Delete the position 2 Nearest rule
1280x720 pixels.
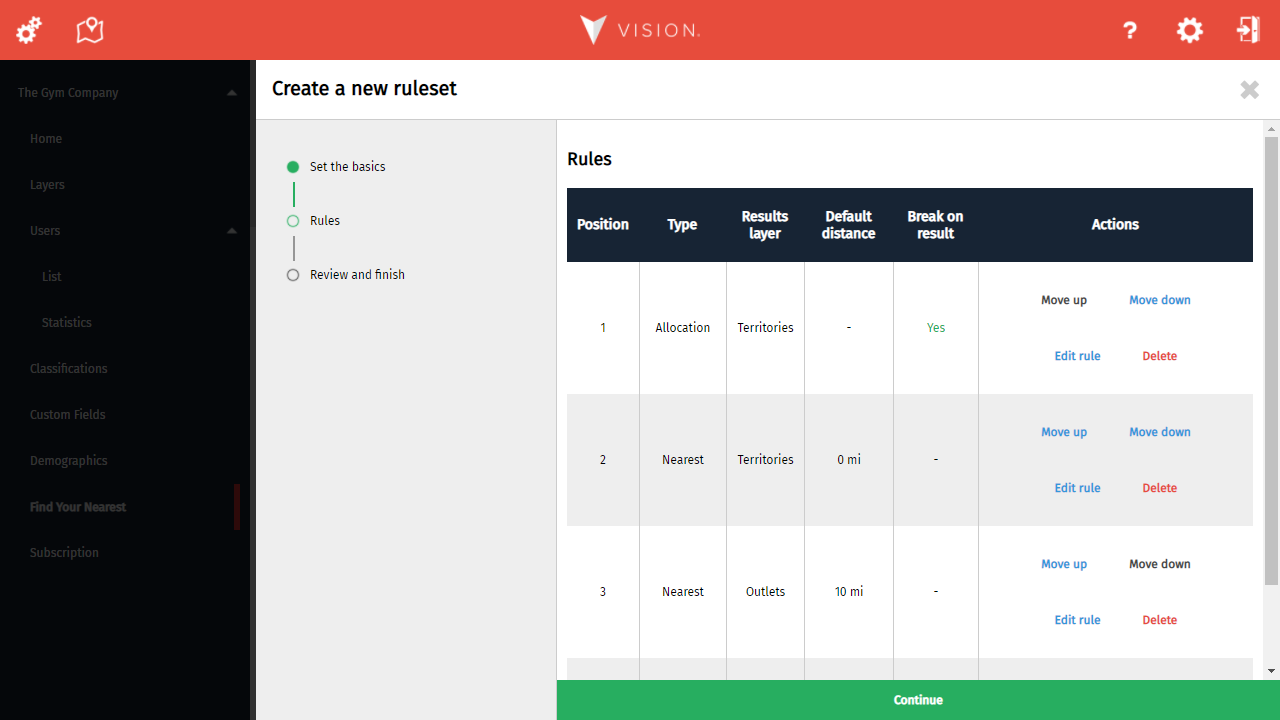[1159, 488]
